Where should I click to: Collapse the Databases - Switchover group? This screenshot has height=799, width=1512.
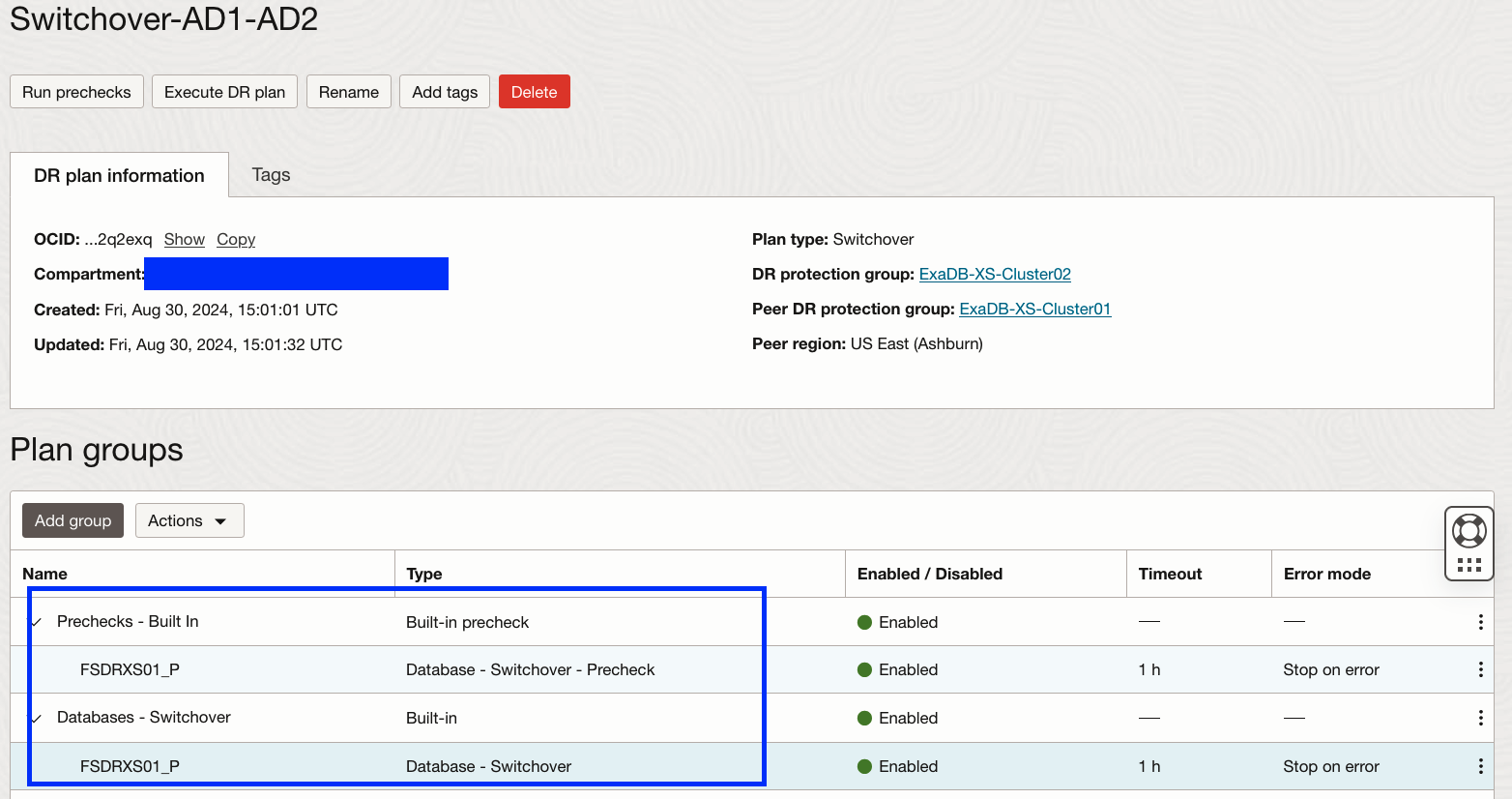tap(37, 718)
